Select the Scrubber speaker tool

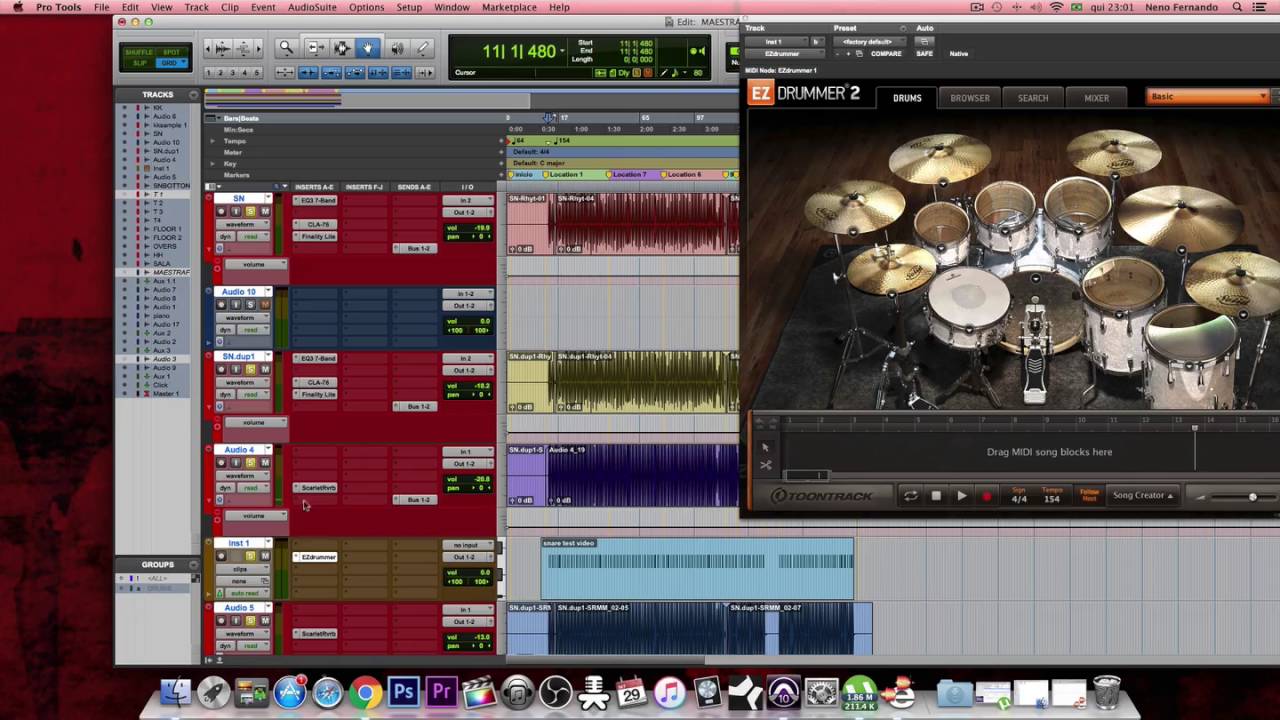pos(397,47)
